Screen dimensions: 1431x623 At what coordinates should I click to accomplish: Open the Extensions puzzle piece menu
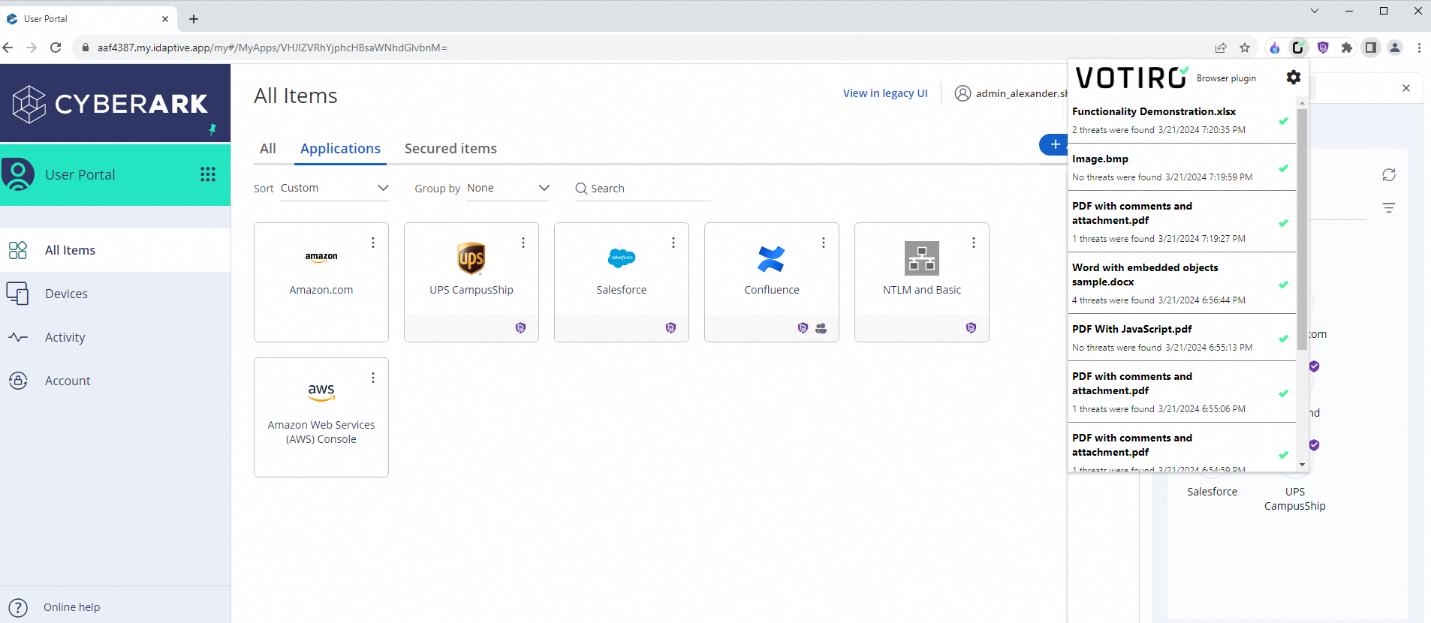[1347, 47]
